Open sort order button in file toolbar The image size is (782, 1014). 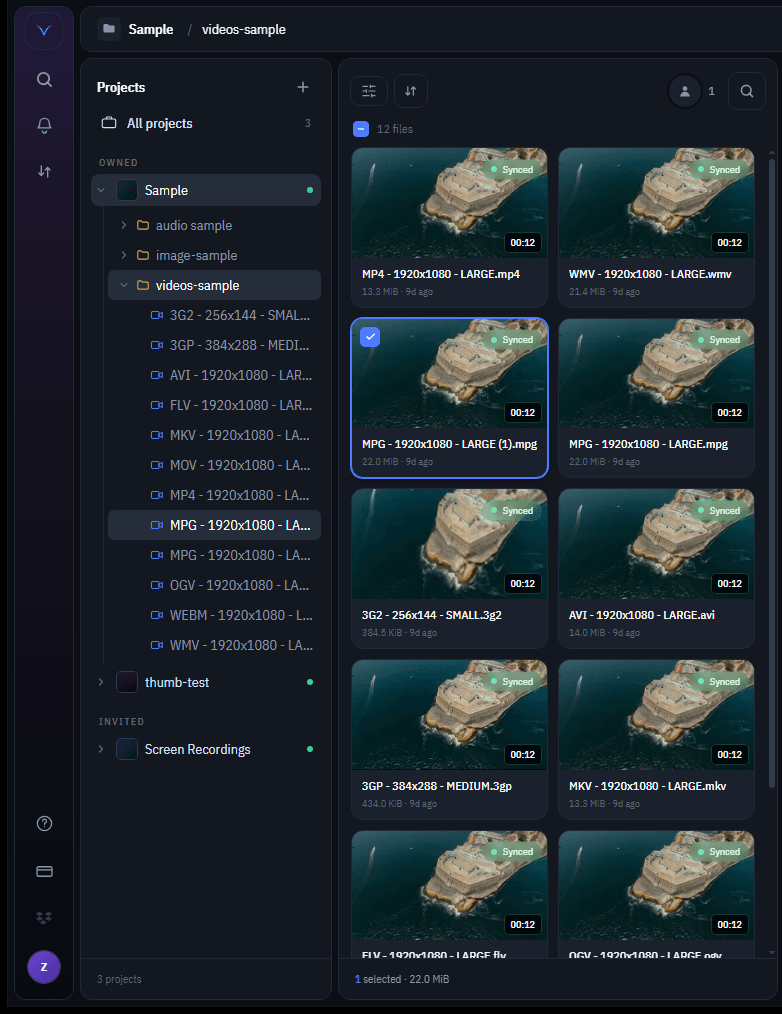pos(410,91)
